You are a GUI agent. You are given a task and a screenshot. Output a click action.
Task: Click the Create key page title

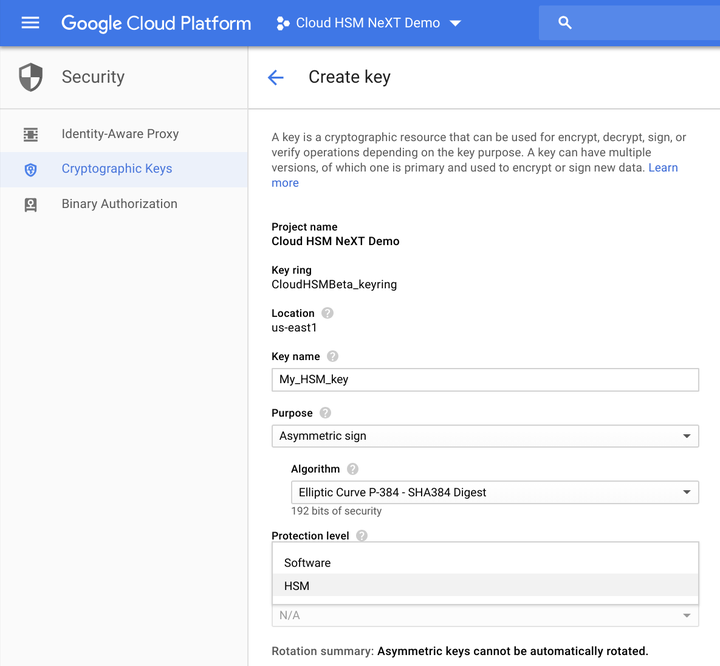tap(349, 77)
